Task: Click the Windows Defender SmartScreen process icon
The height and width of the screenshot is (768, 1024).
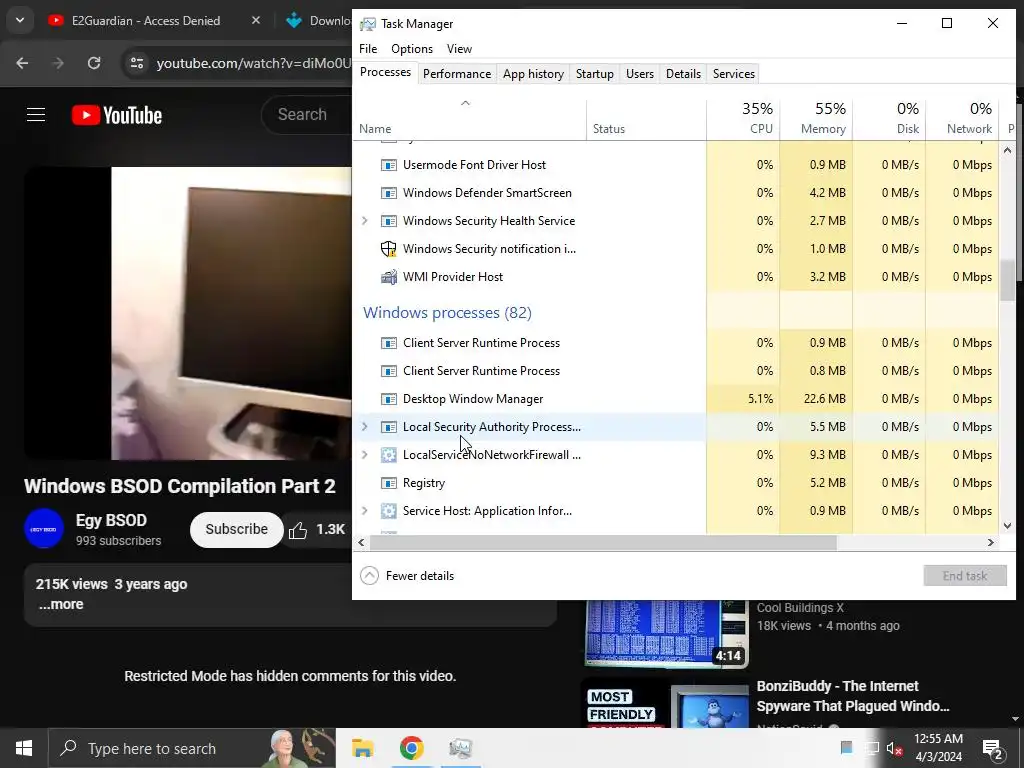Action: tap(389, 193)
